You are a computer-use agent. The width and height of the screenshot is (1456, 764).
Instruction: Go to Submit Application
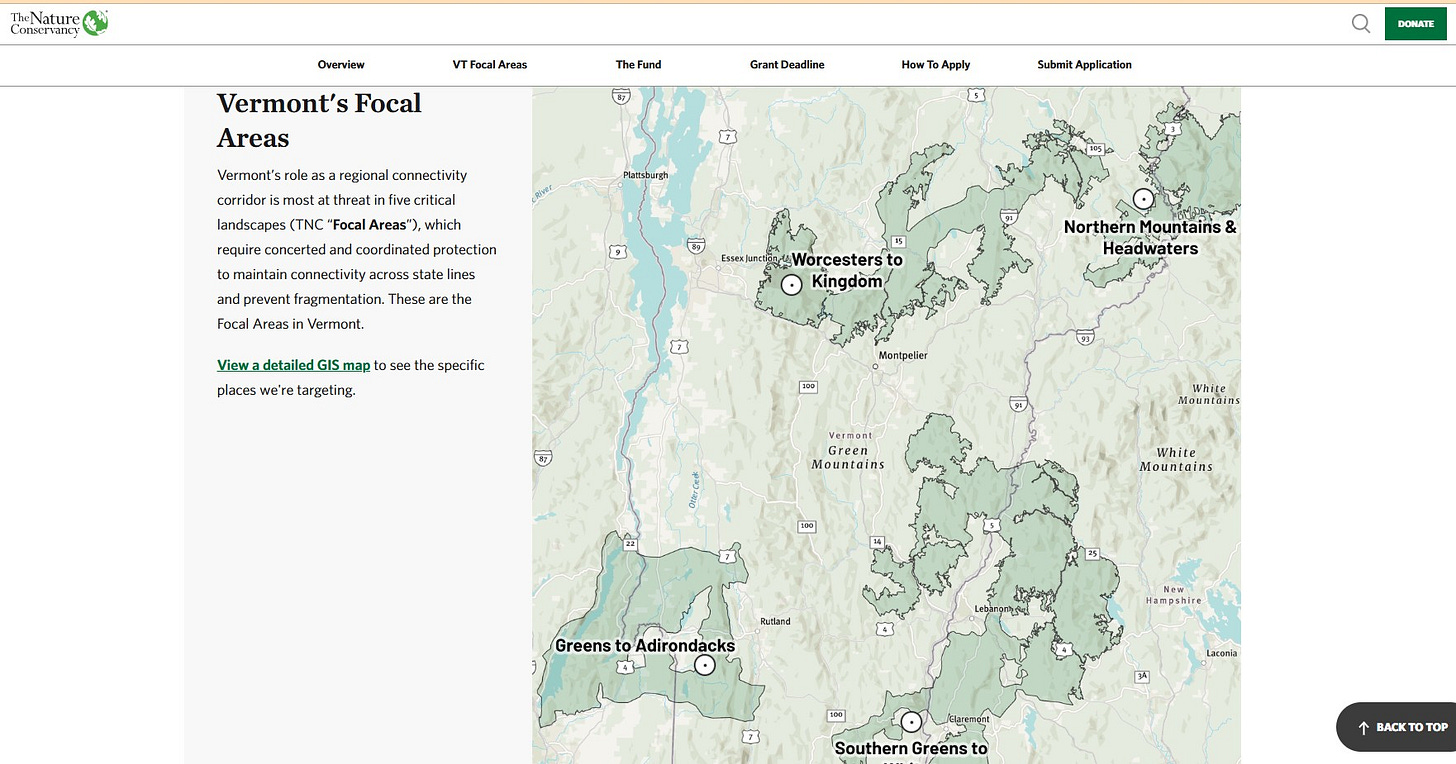click(x=1084, y=65)
